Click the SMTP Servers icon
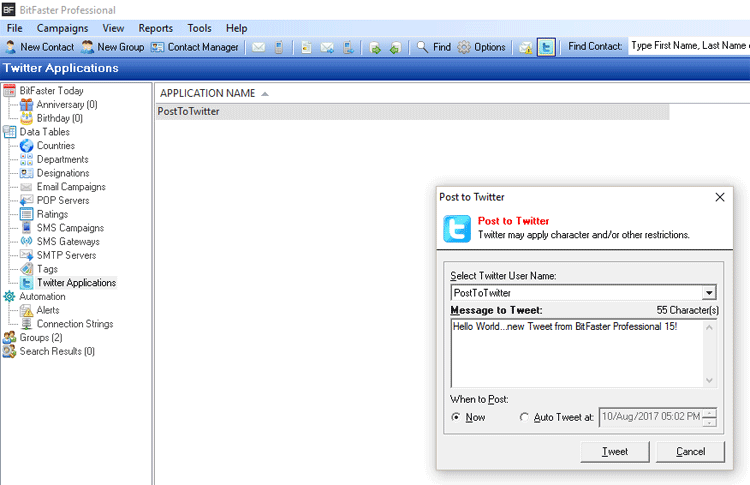Screen dimensions: 750x485 [27, 255]
